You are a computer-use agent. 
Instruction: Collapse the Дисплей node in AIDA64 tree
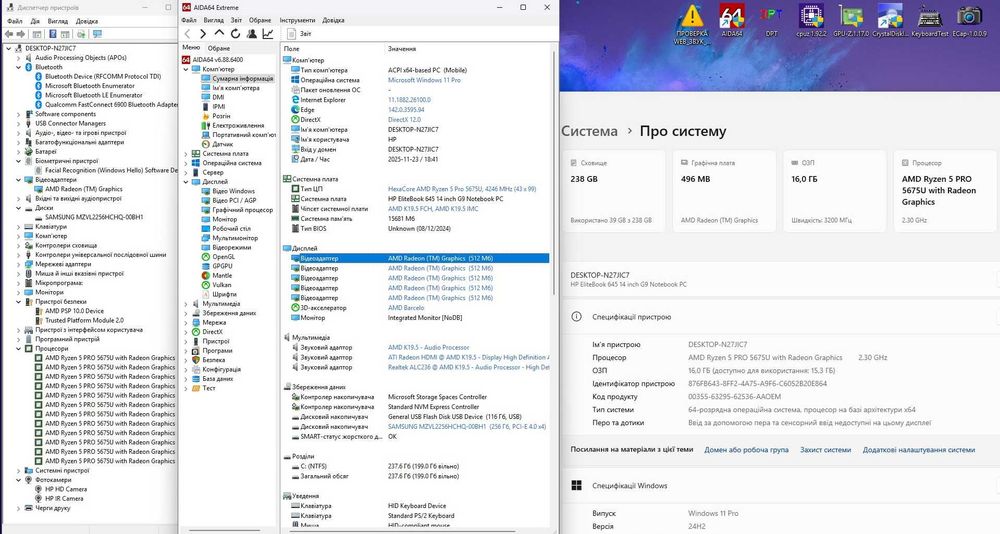186,182
